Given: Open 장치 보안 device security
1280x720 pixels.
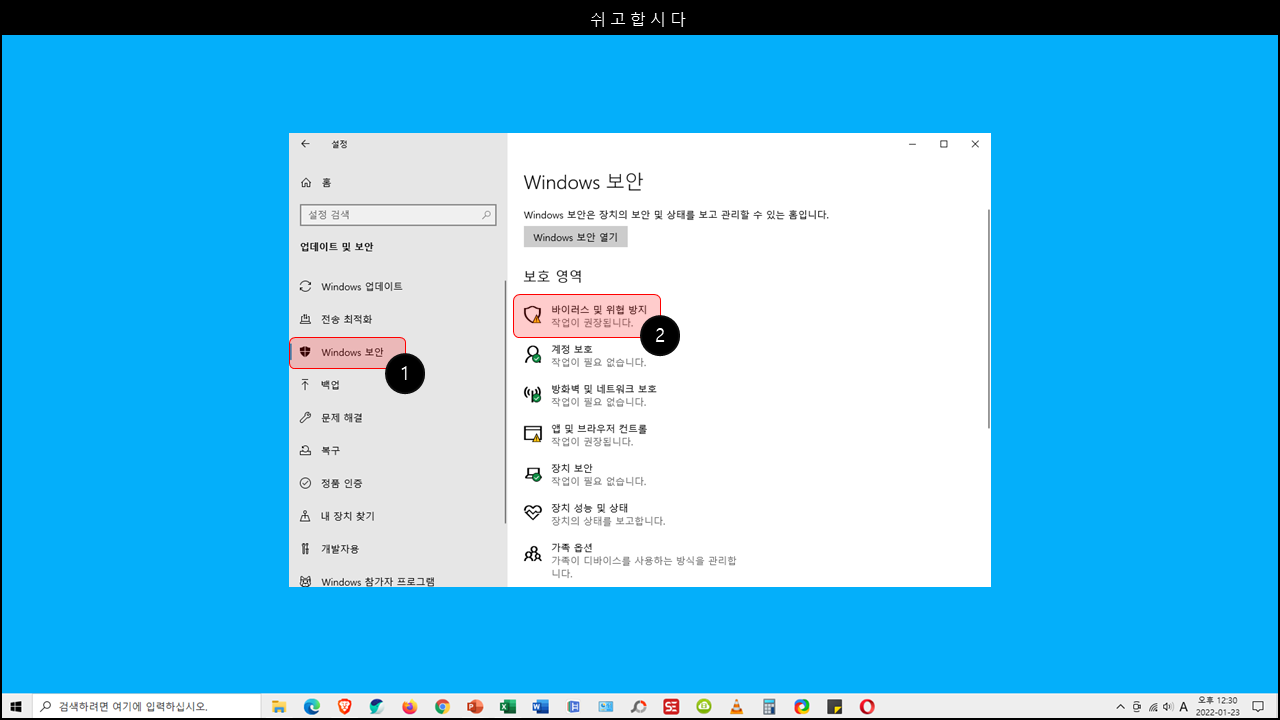Looking at the screenshot, I should [586, 474].
